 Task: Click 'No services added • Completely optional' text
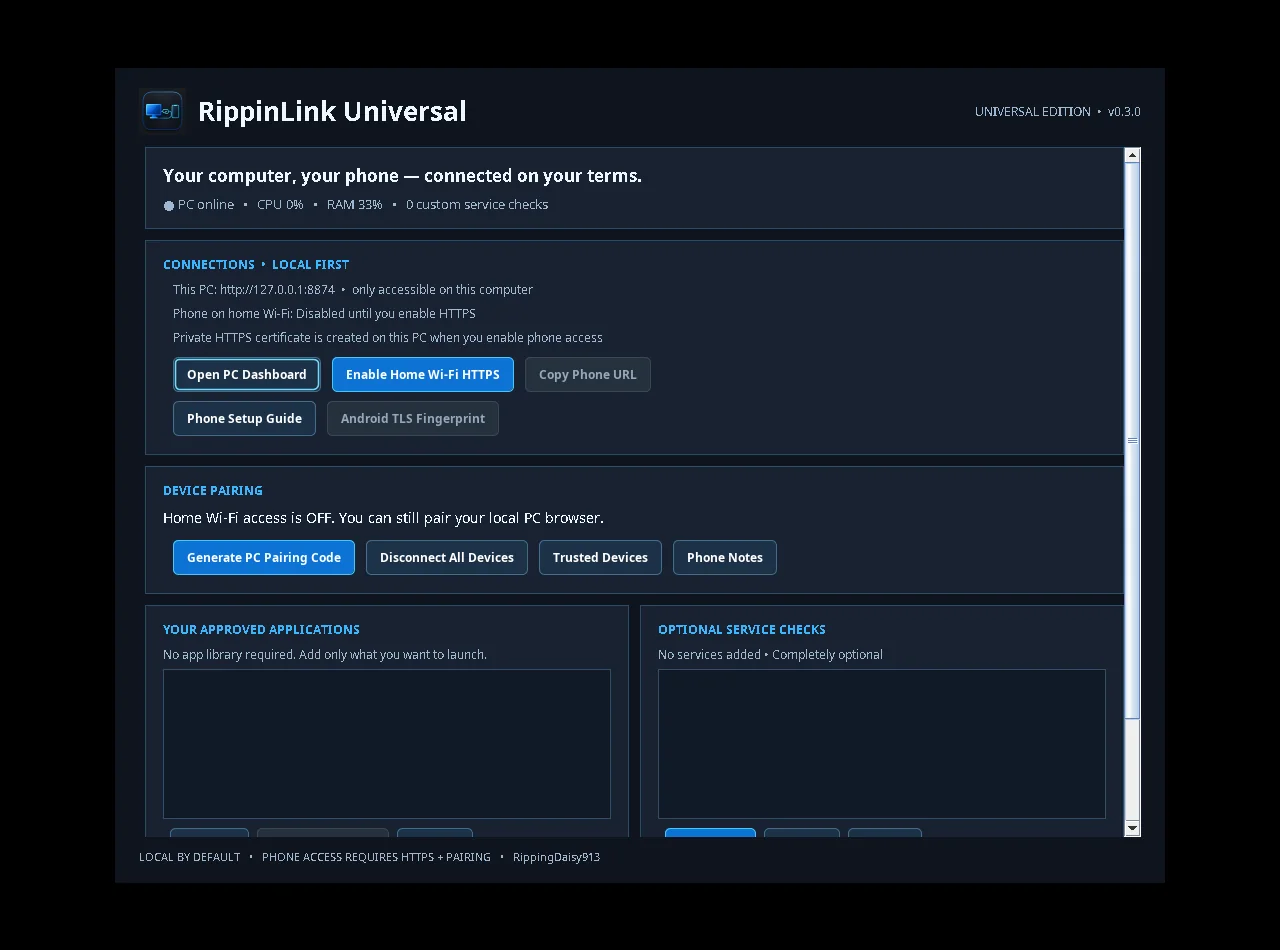770,655
